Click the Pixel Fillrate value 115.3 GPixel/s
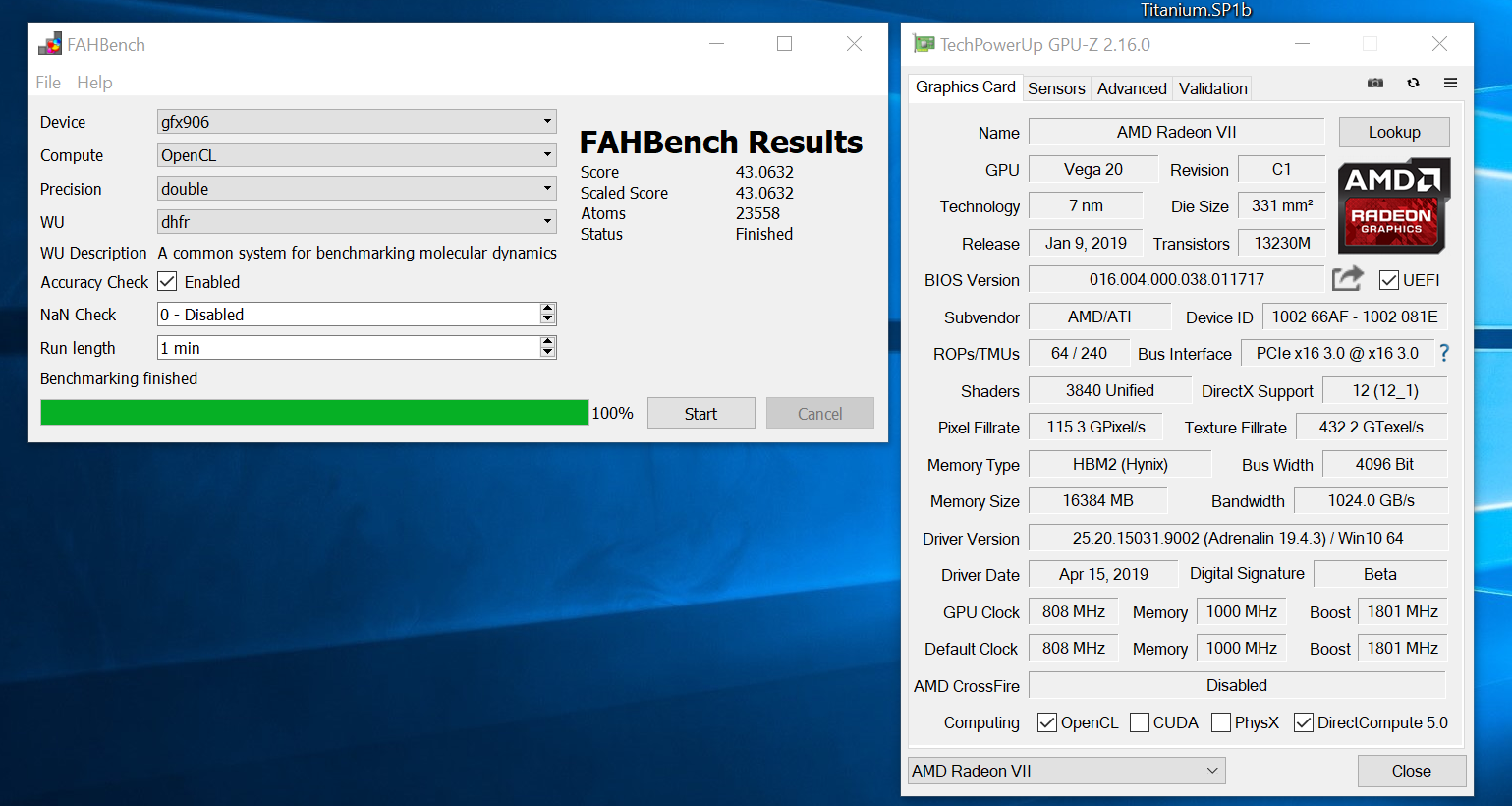This screenshot has width=1512, height=806. point(1095,427)
